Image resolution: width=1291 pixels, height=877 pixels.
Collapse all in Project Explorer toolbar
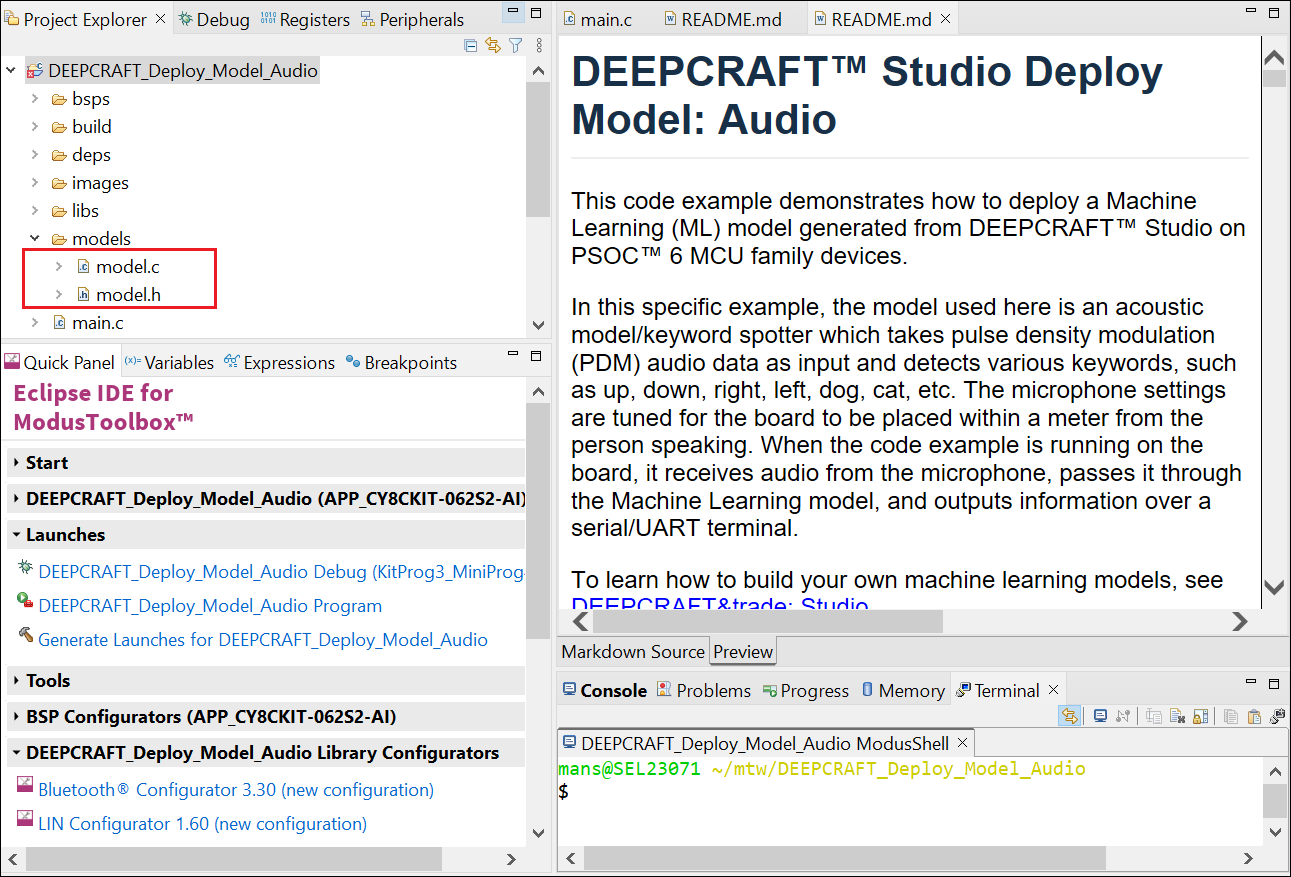tap(471, 45)
